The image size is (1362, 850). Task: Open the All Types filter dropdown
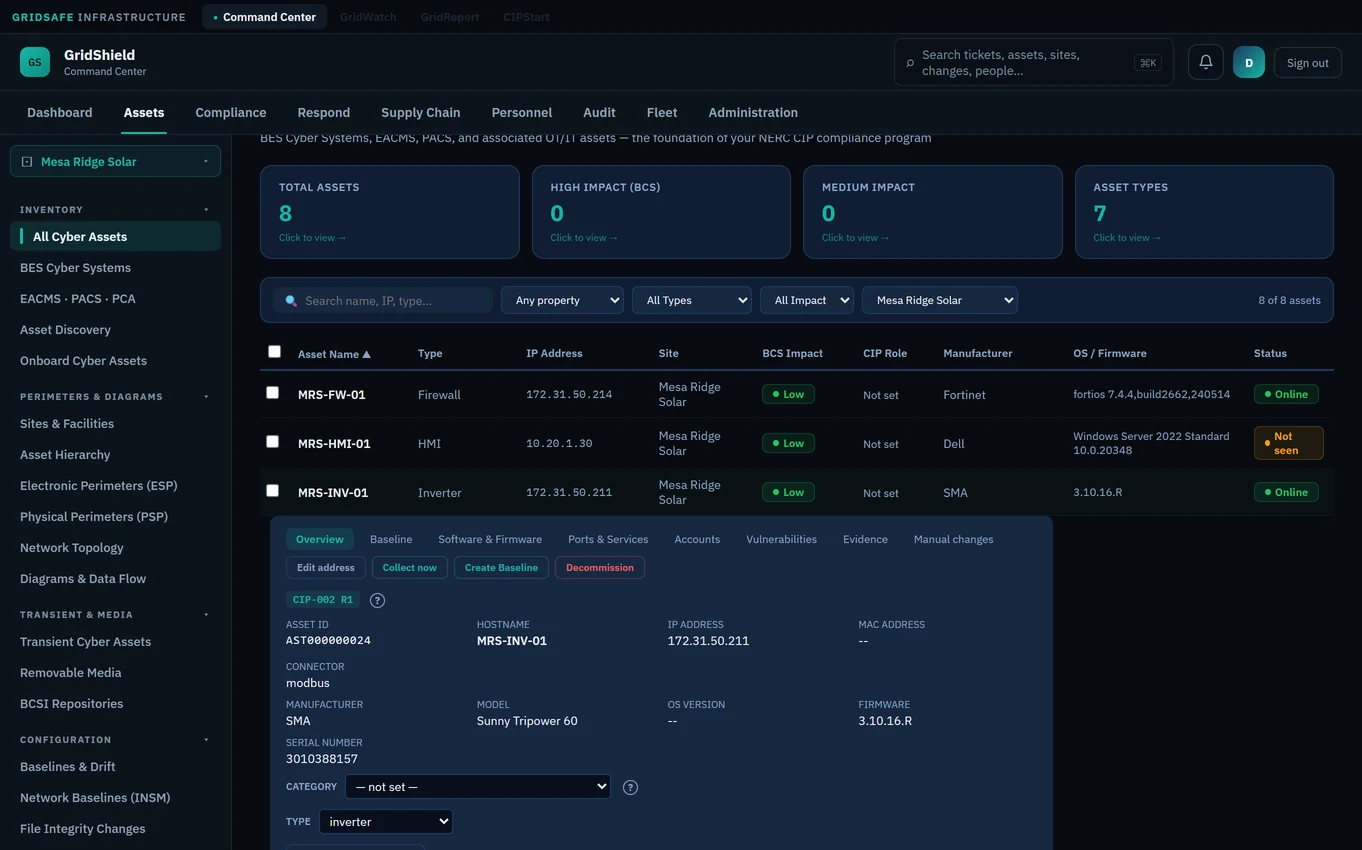tap(692, 300)
